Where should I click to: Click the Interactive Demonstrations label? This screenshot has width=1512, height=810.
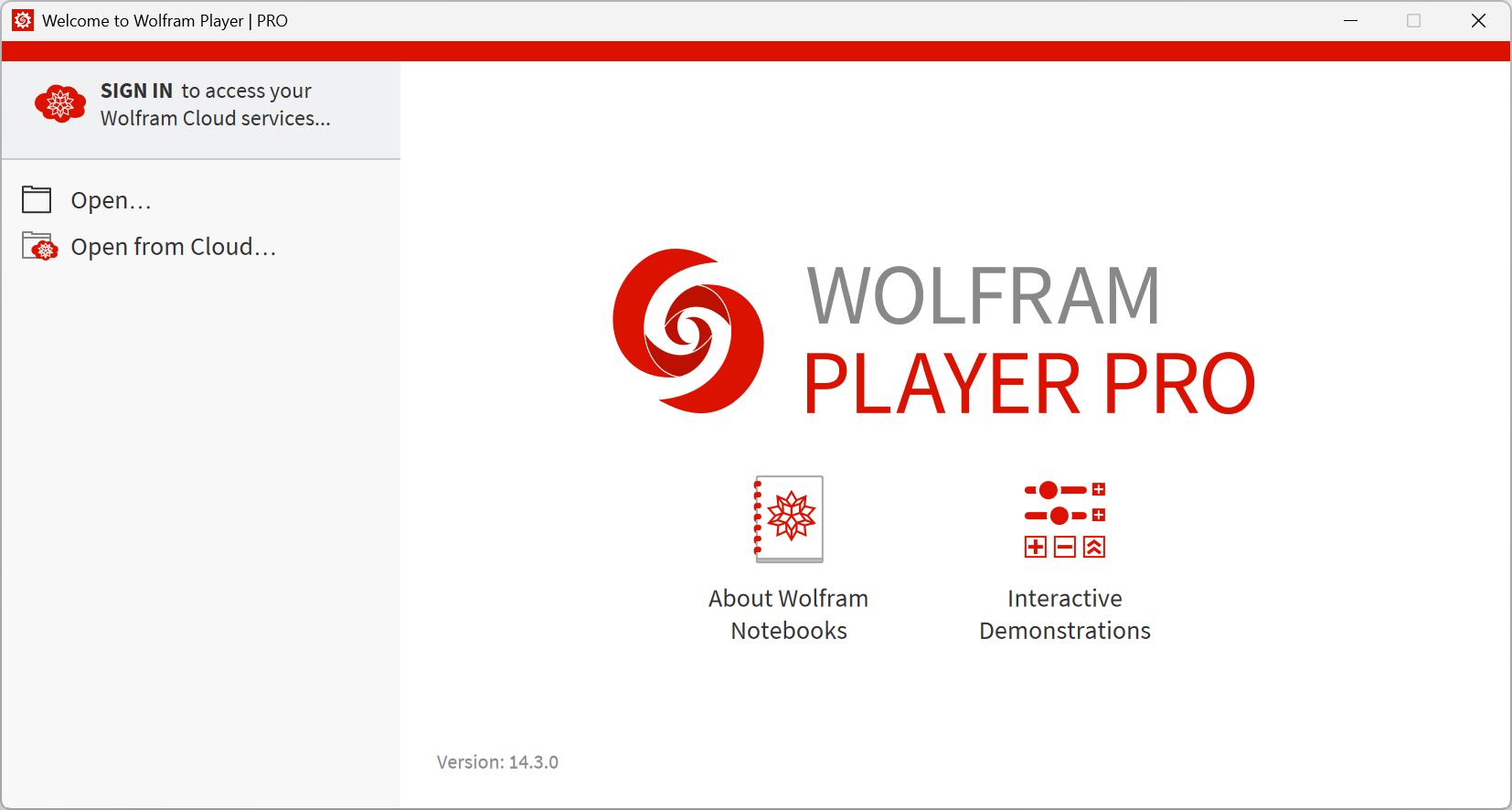tap(1065, 614)
